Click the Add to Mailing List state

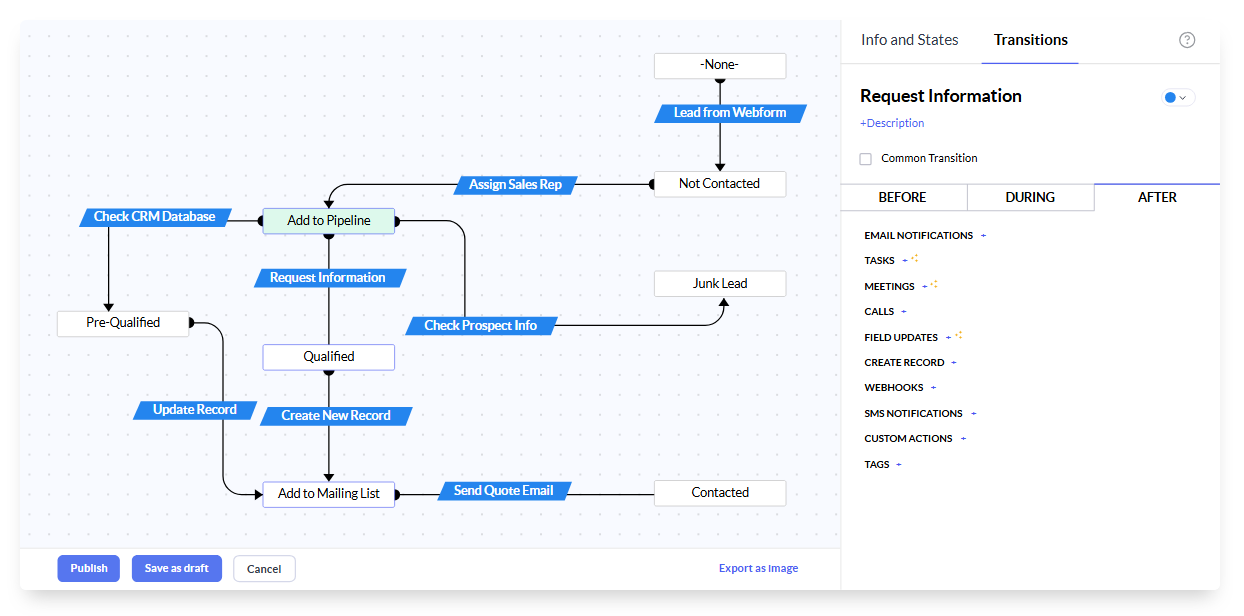coord(329,494)
